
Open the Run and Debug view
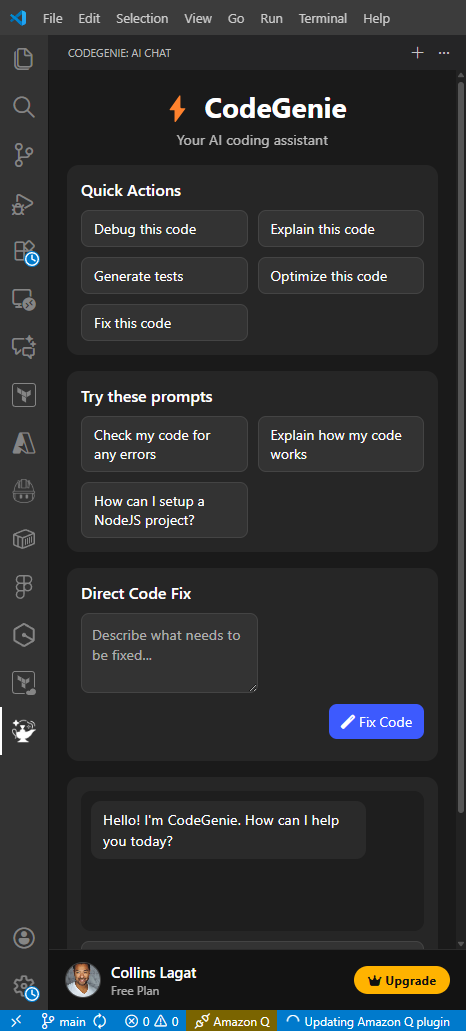(24, 203)
